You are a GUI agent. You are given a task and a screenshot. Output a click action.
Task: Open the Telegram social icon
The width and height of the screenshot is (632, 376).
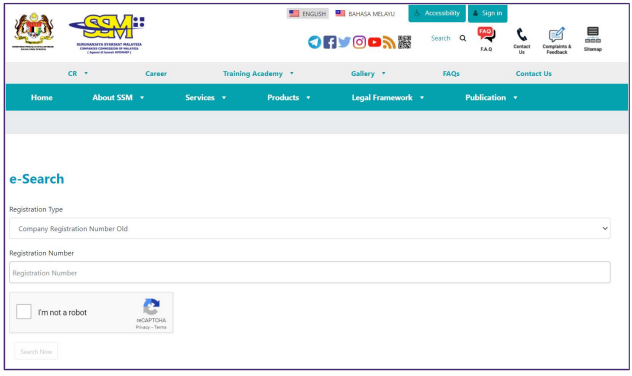pyautogui.click(x=314, y=42)
